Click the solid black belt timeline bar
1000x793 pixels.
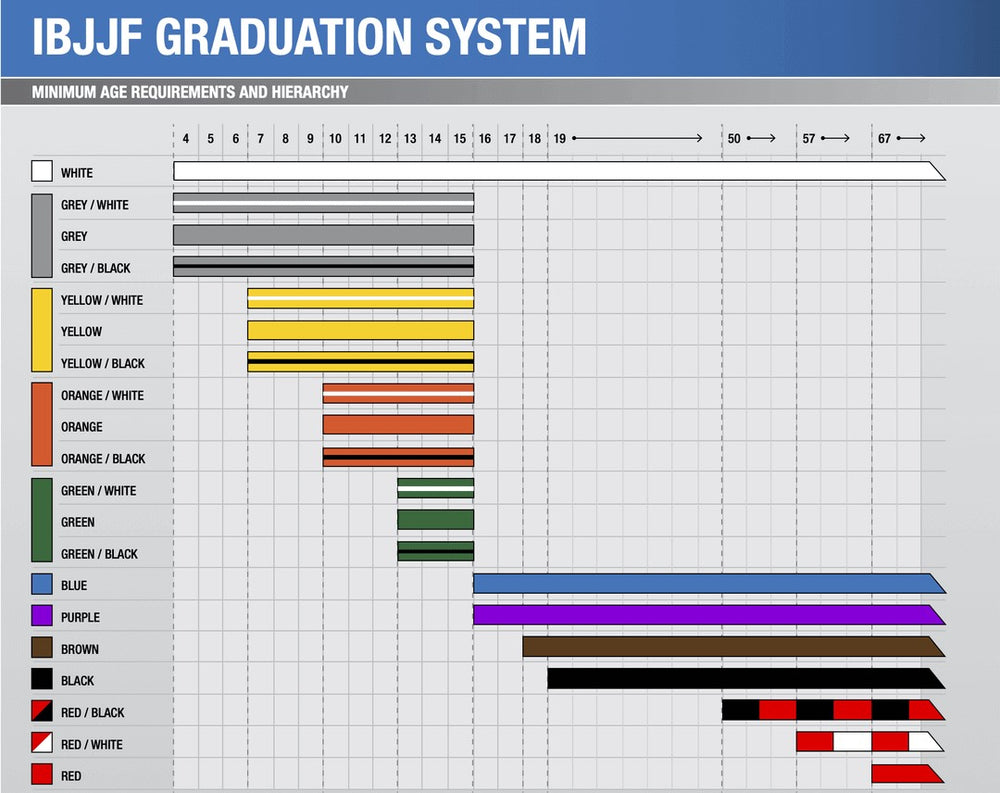[746, 679]
